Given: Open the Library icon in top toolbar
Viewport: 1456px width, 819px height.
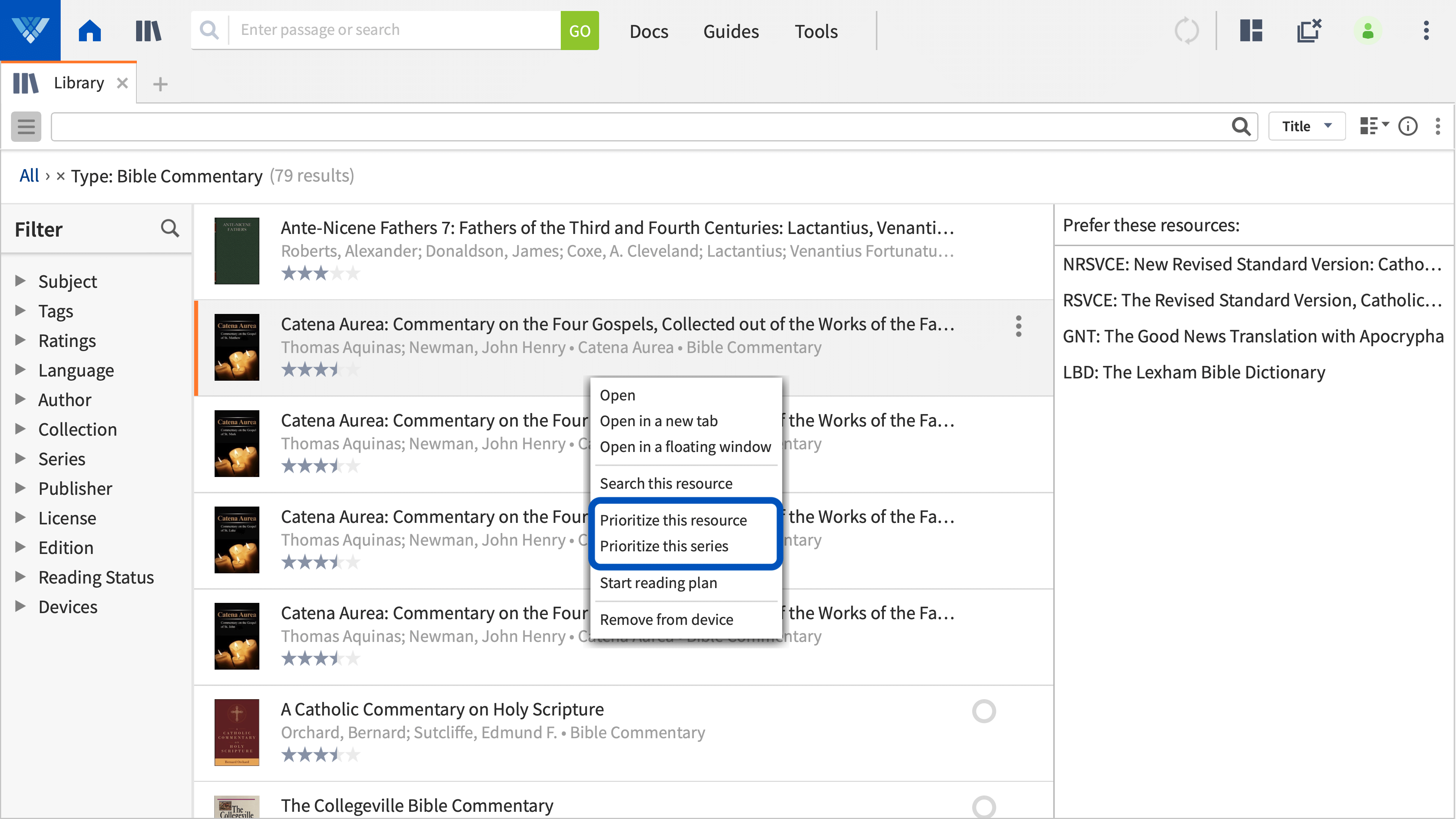Looking at the screenshot, I should pos(148,30).
